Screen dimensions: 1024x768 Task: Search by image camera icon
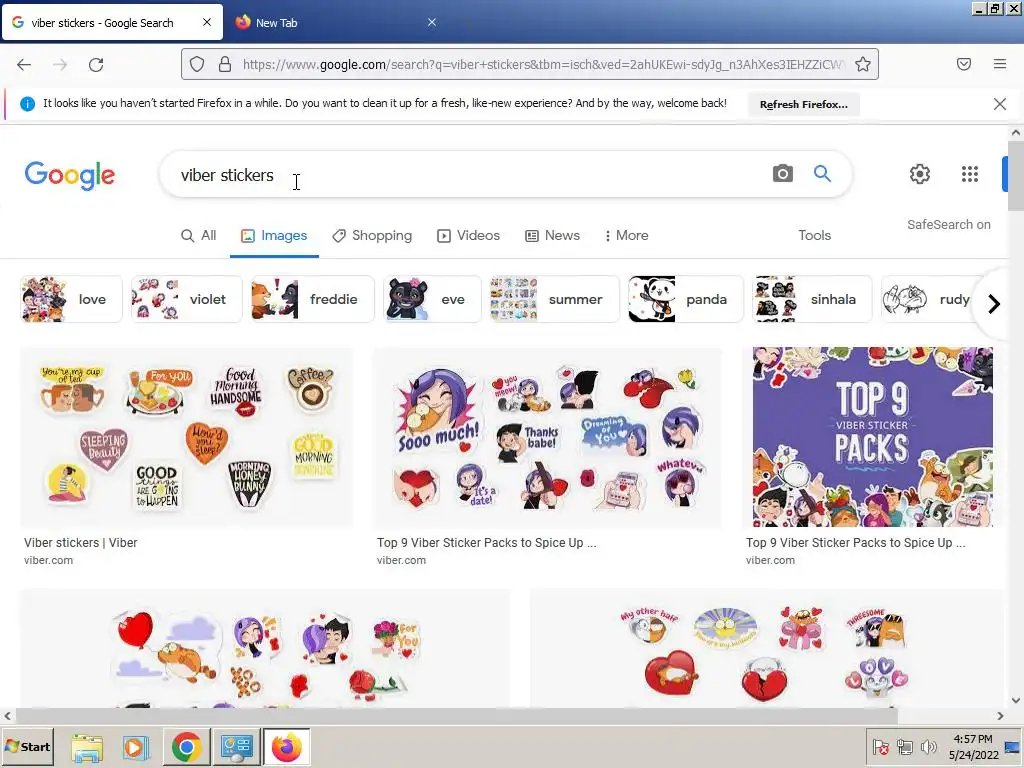782,174
